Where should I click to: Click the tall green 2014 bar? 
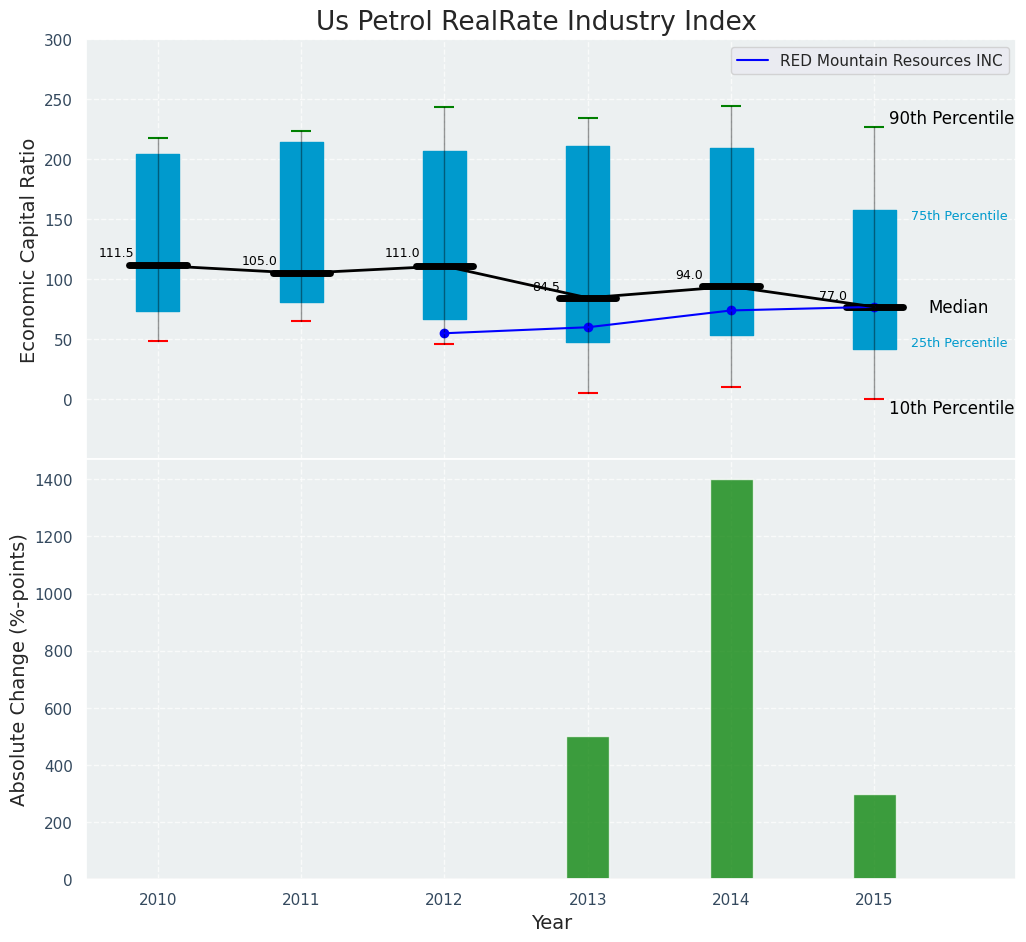click(731, 680)
